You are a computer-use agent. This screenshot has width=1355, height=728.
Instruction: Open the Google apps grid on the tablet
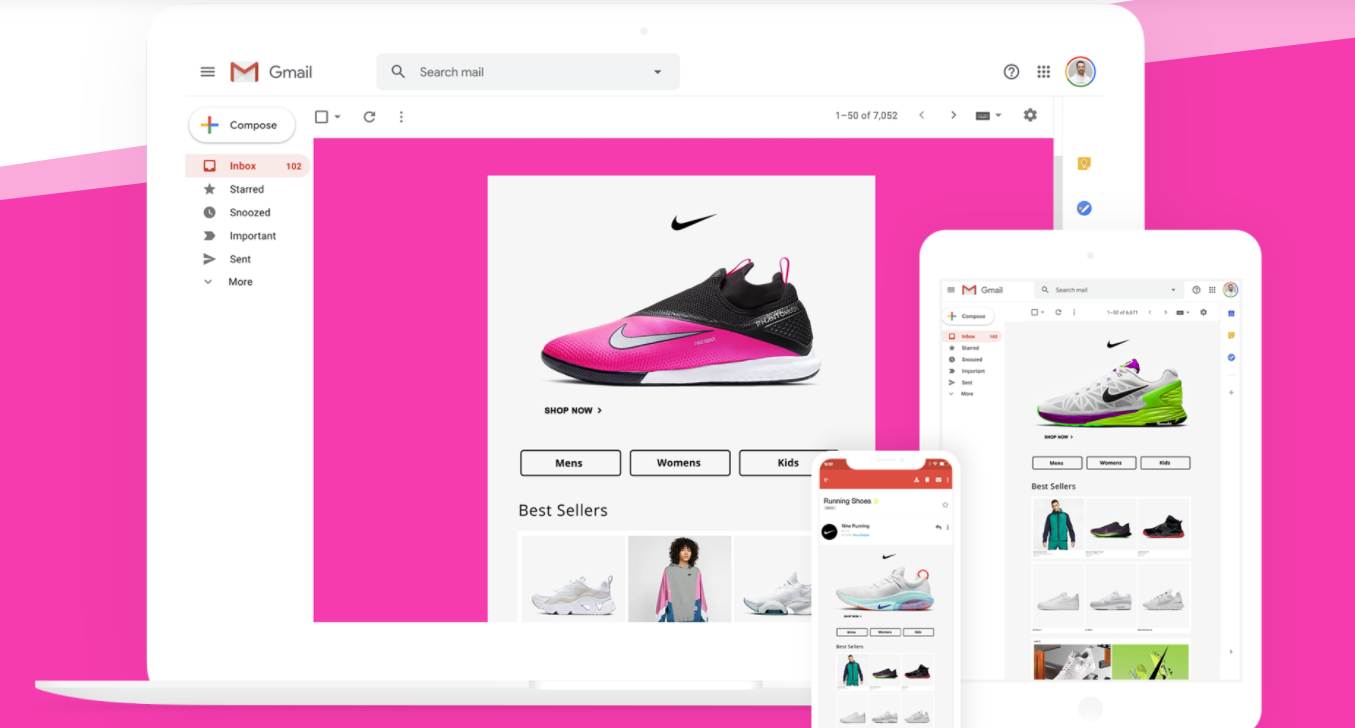[x=1212, y=290]
